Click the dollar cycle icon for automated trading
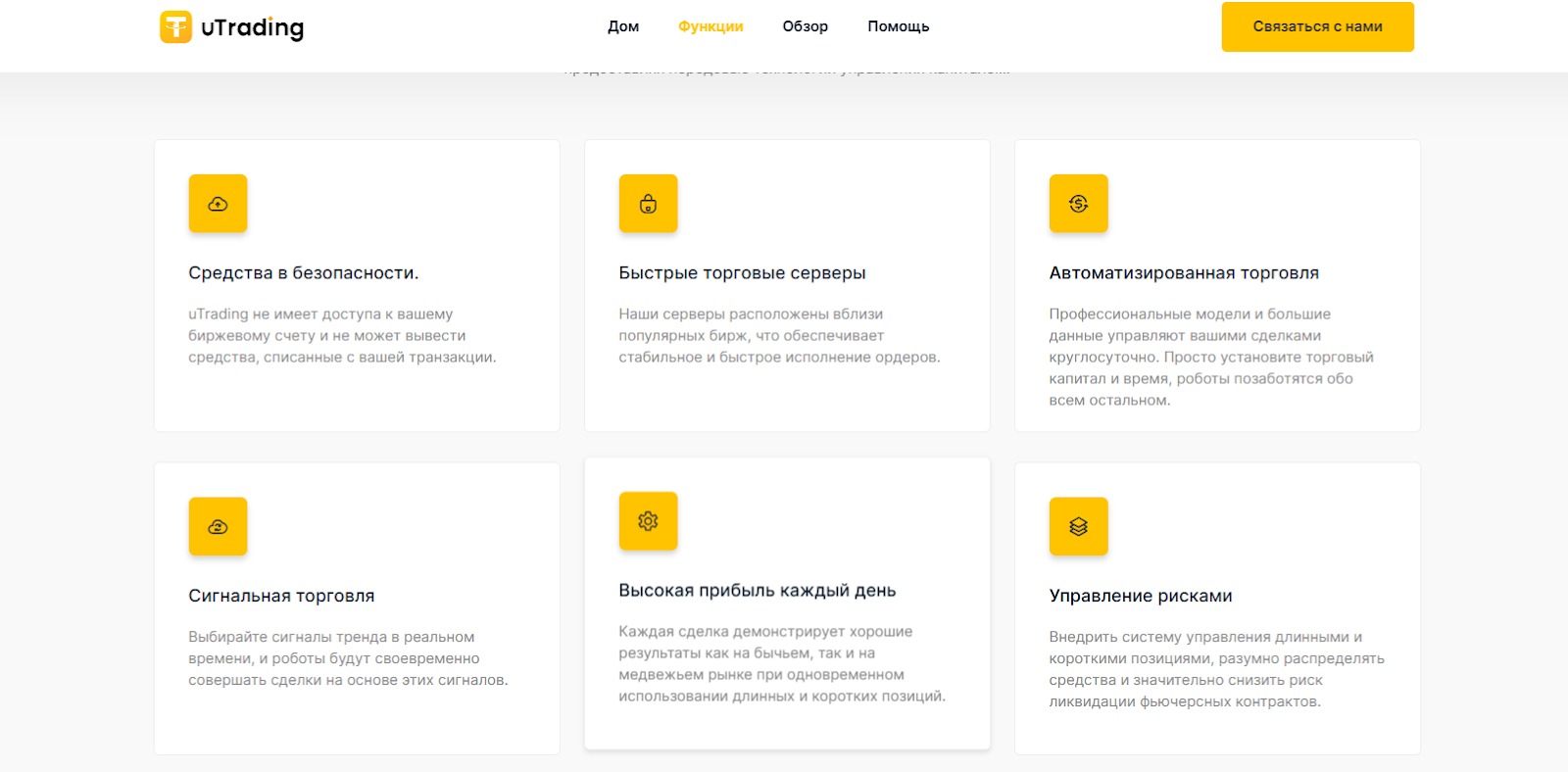Viewport: 1568px width, 772px height. [1078, 204]
